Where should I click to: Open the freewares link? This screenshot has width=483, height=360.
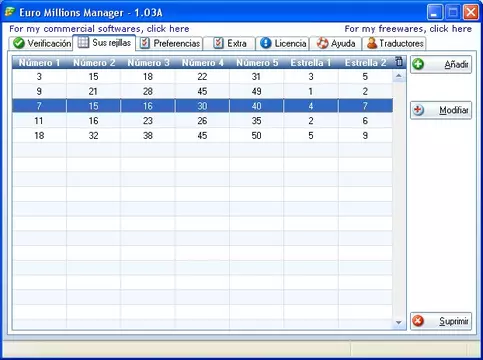[408, 29]
